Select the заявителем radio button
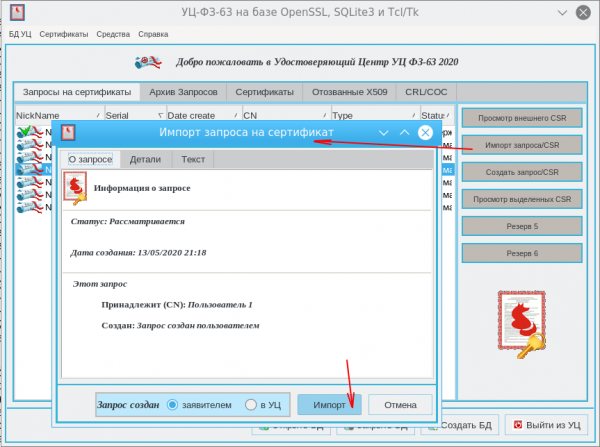Viewport: 600px width, 447px height. point(174,404)
